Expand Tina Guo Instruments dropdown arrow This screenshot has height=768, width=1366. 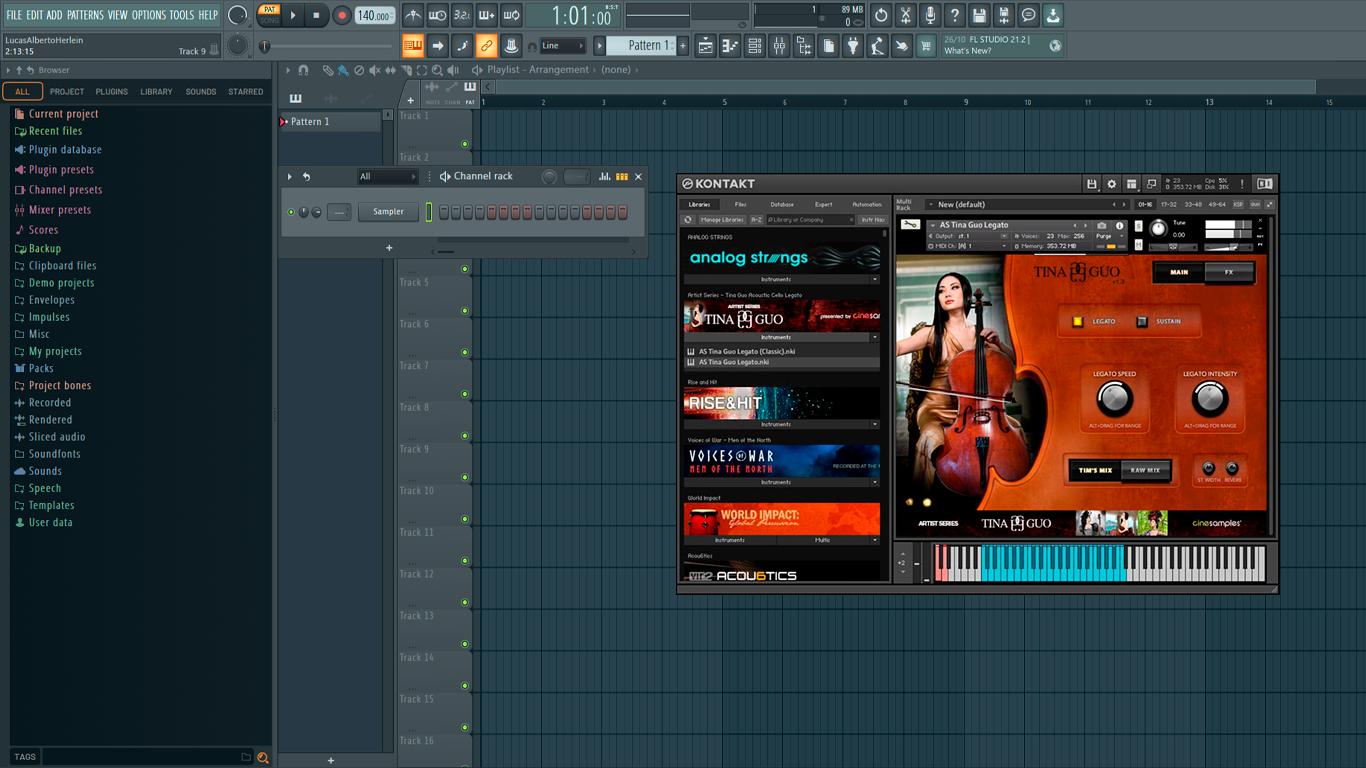[x=874, y=338]
